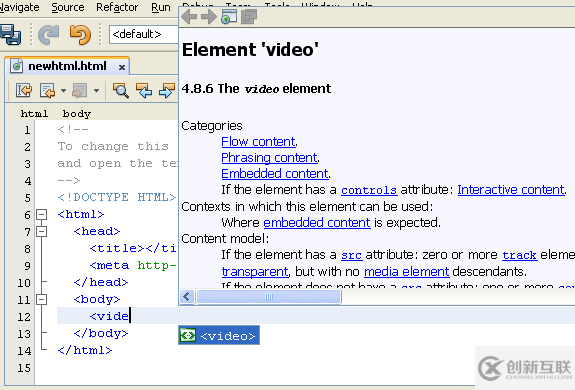Open the forward history dropdown arrow
575x390 pixels.
[96, 91]
